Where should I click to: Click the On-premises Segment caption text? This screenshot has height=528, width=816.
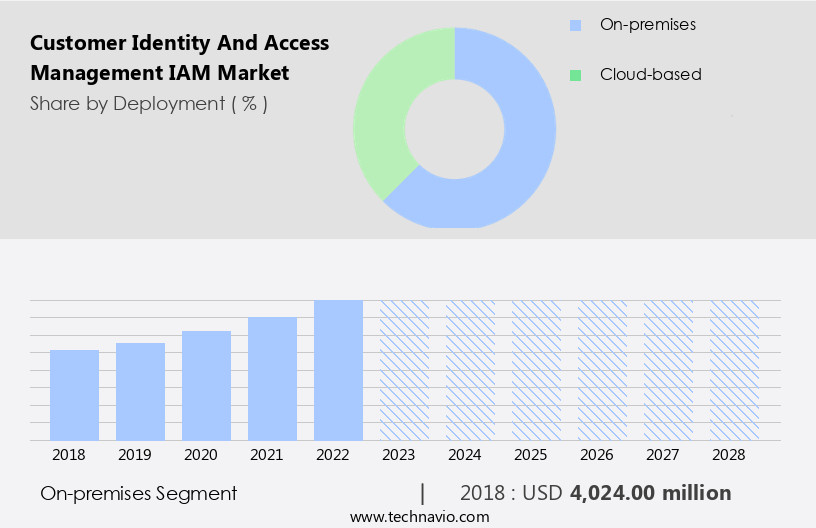(x=139, y=493)
